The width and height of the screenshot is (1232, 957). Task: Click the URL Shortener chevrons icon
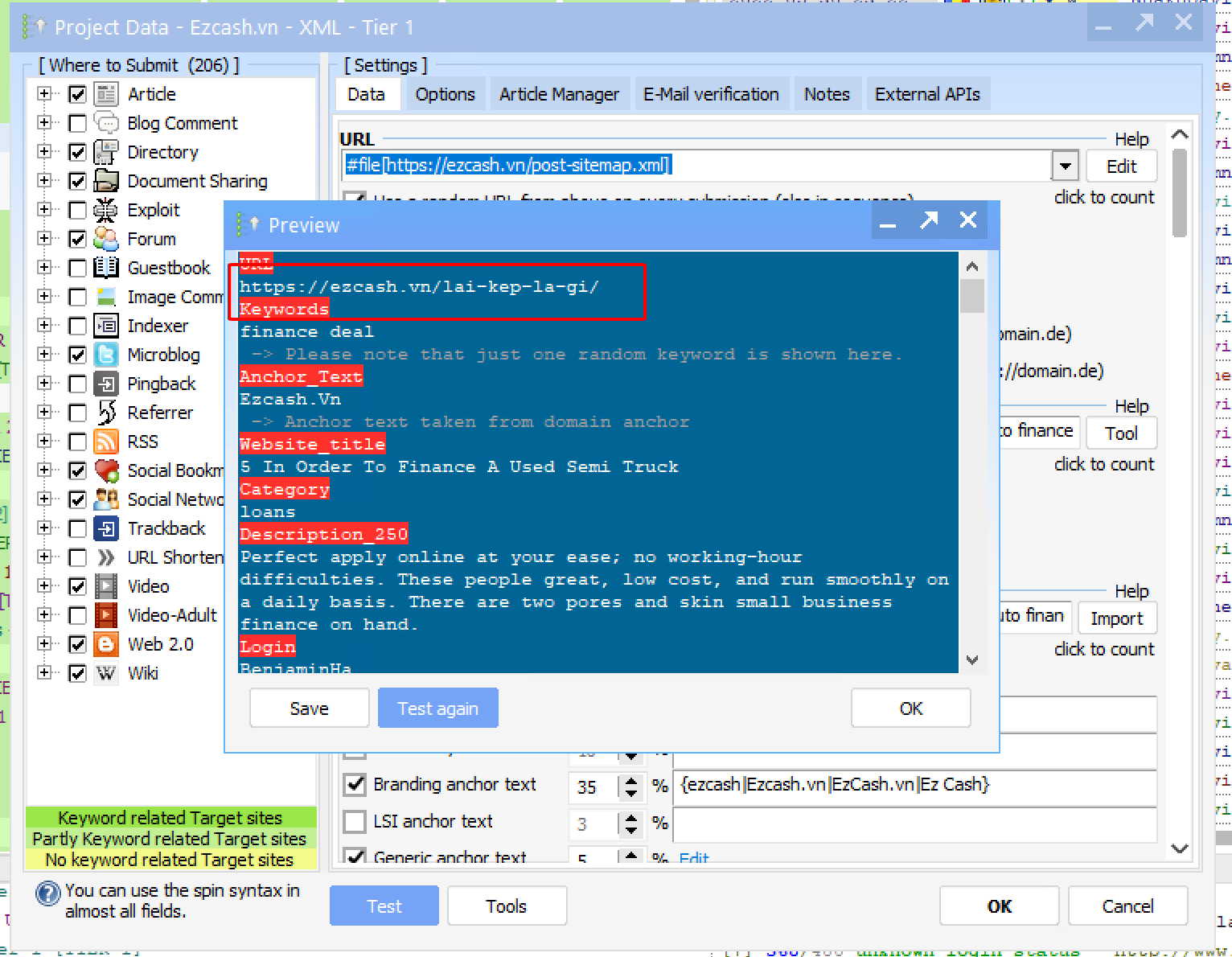point(106,557)
